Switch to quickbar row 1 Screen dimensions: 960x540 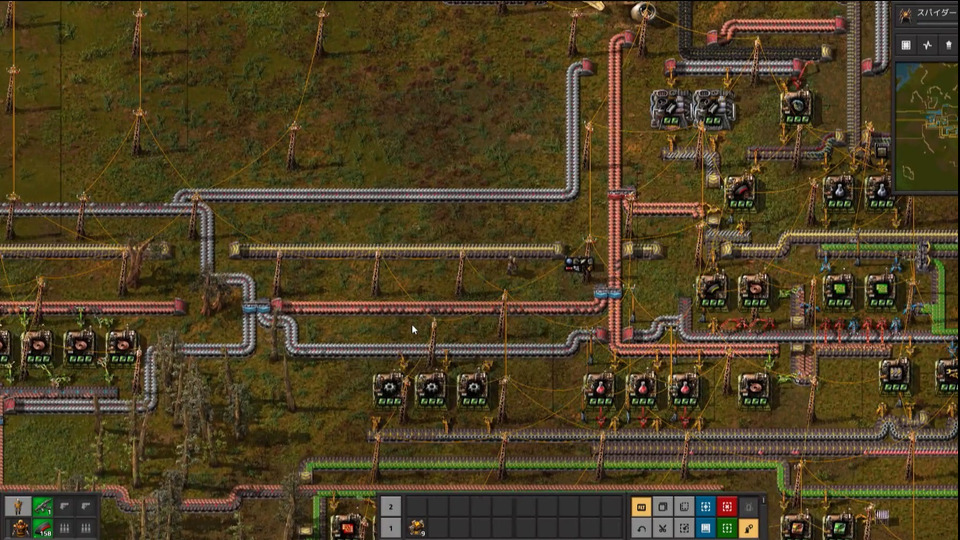[x=391, y=528]
